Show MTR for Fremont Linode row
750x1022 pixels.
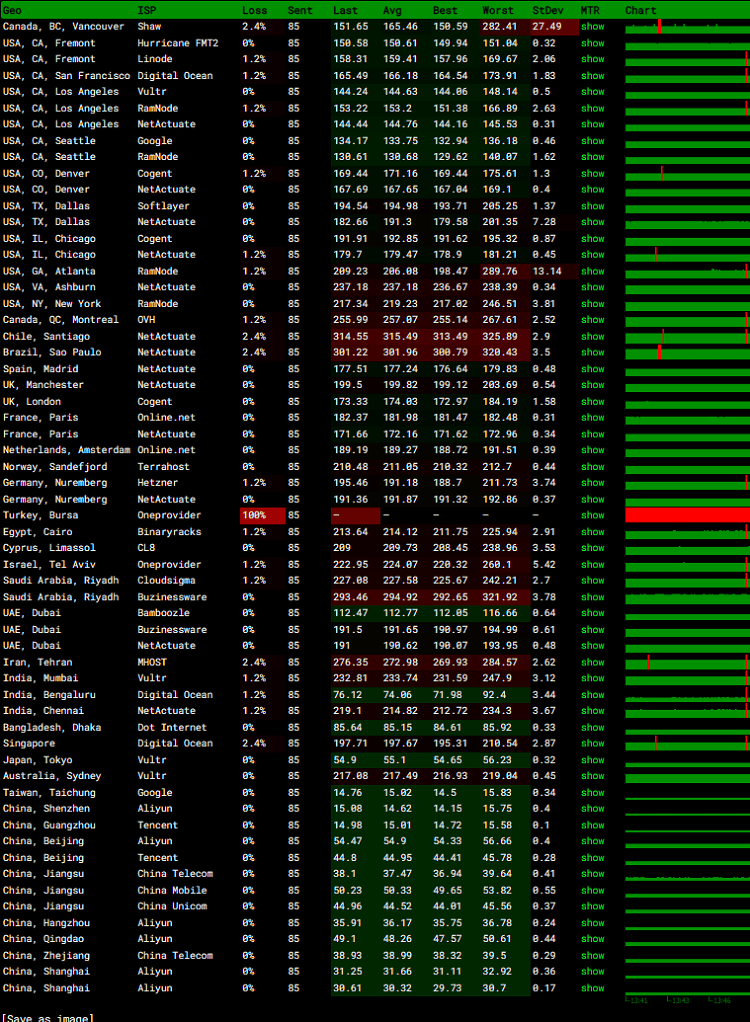coord(593,59)
